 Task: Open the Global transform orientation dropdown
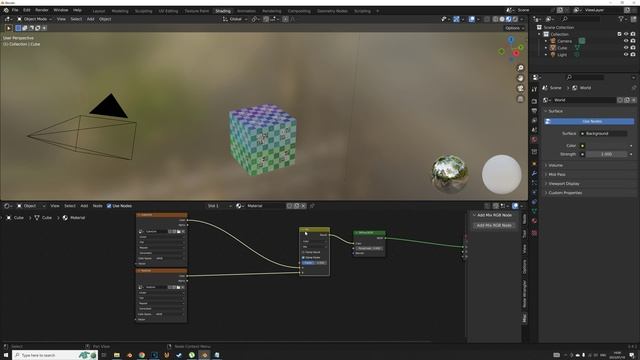(235, 19)
